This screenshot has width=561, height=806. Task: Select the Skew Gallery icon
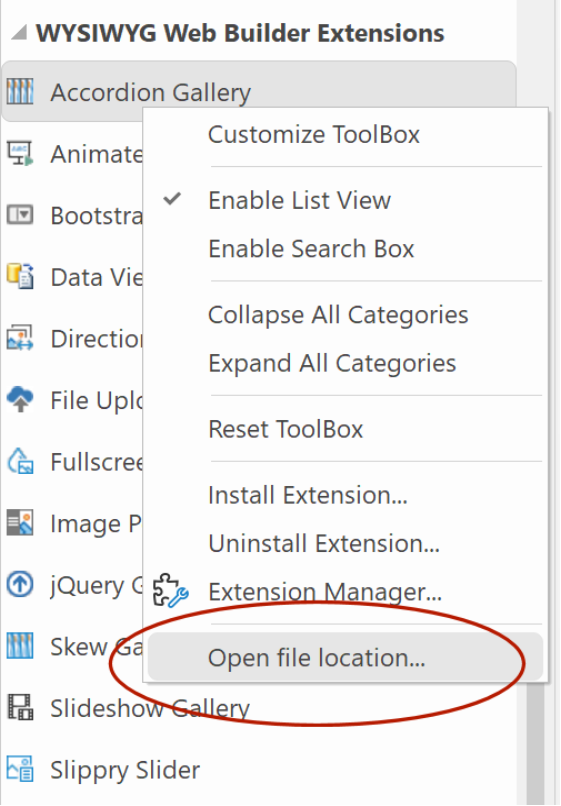click(x=20, y=646)
